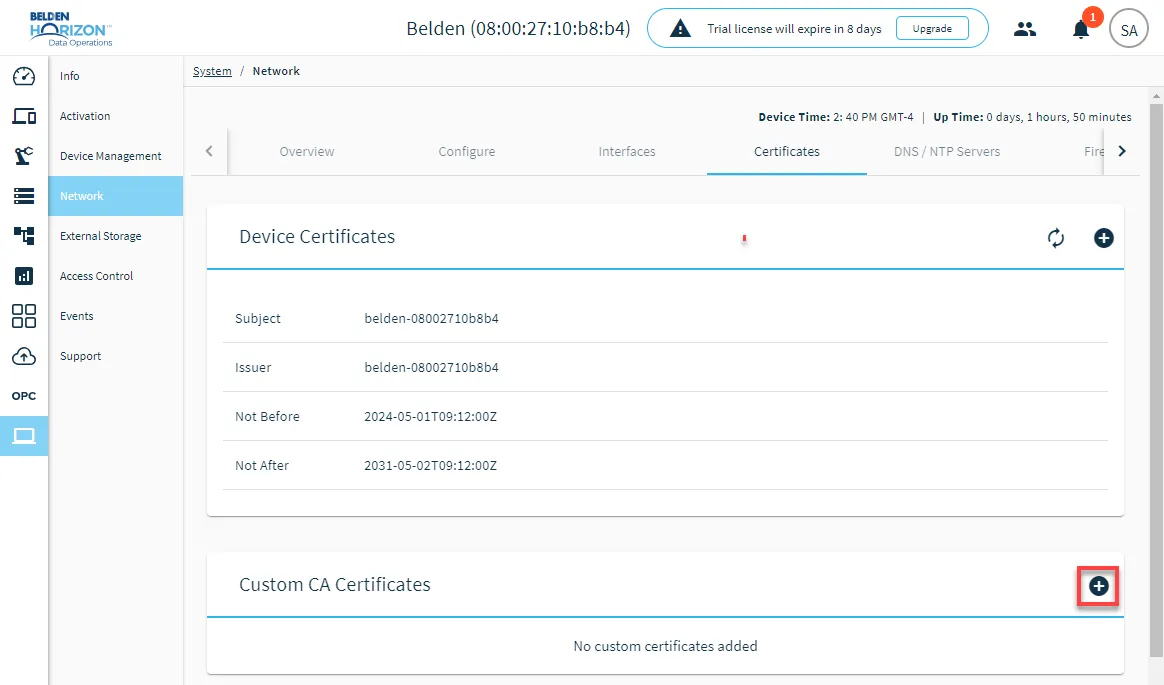The width and height of the screenshot is (1164, 685).
Task: Click the devices icon in left rail
Action: tap(24, 116)
